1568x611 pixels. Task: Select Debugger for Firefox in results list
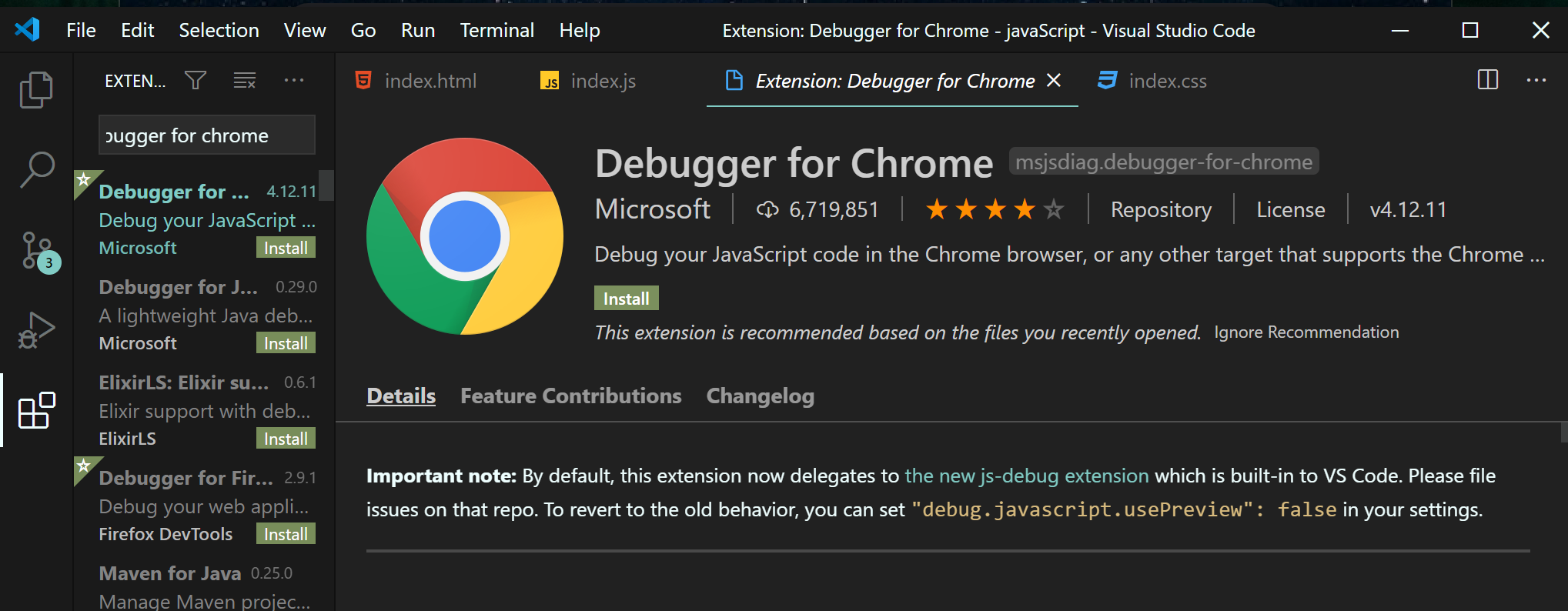pos(203,505)
